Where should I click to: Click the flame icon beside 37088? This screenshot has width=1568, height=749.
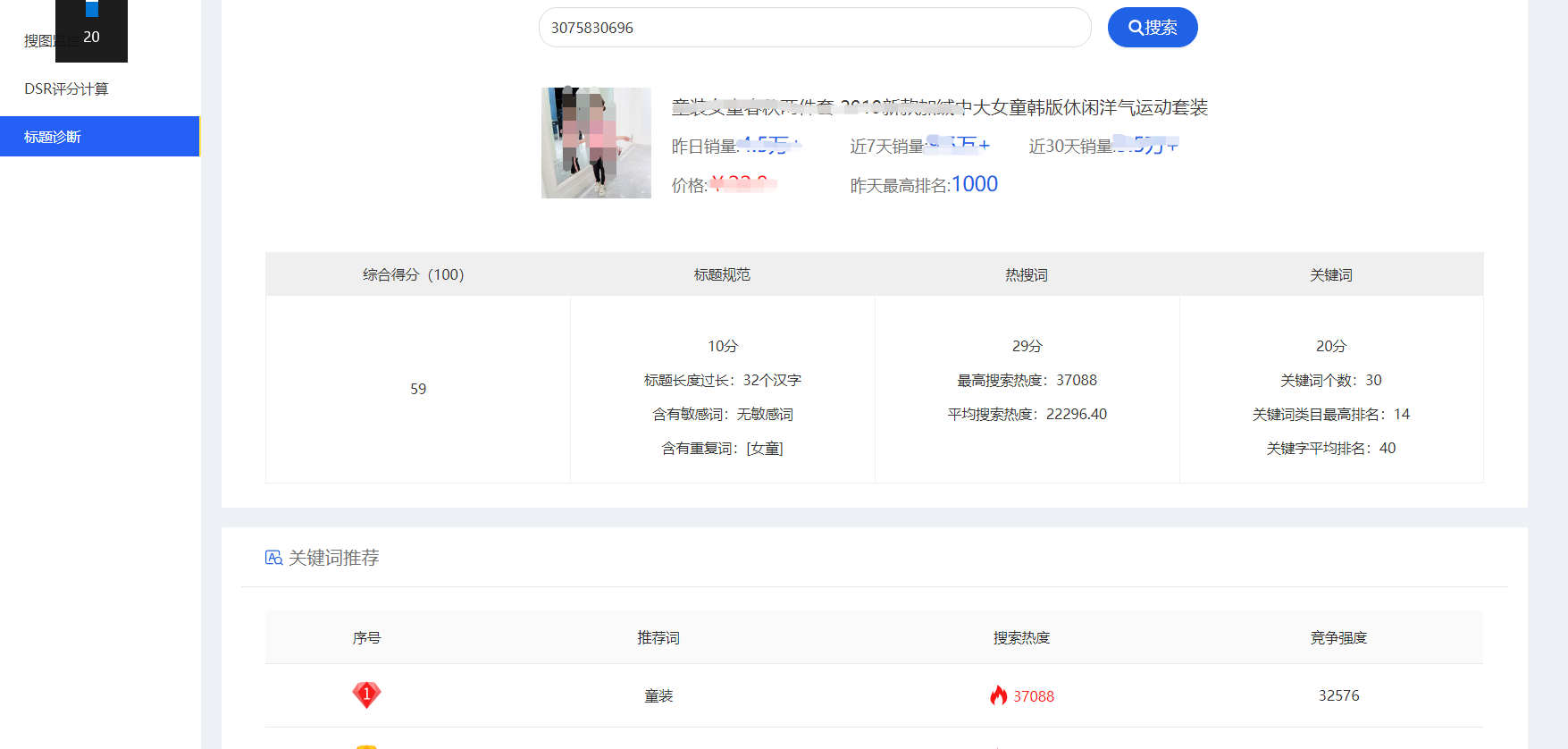998,695
